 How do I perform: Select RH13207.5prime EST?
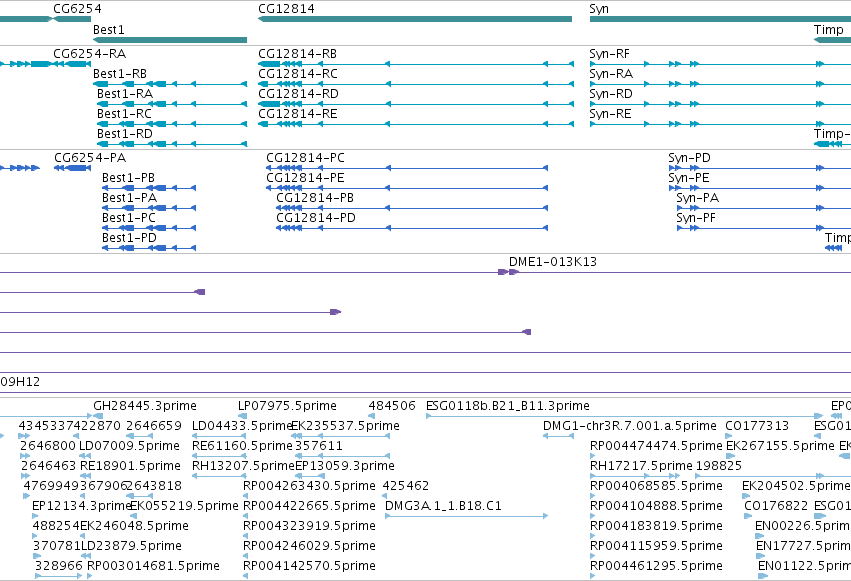tap(220, 476)
